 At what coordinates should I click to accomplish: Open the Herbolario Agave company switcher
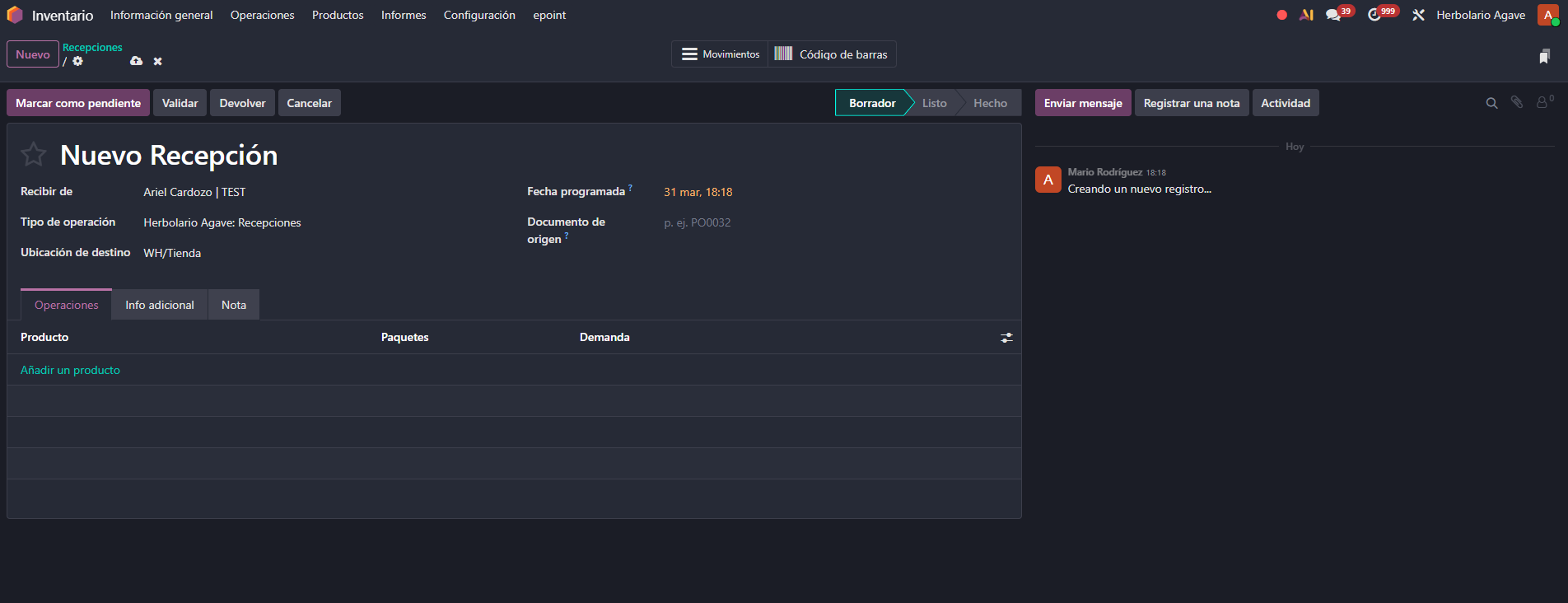(1480, 15)
